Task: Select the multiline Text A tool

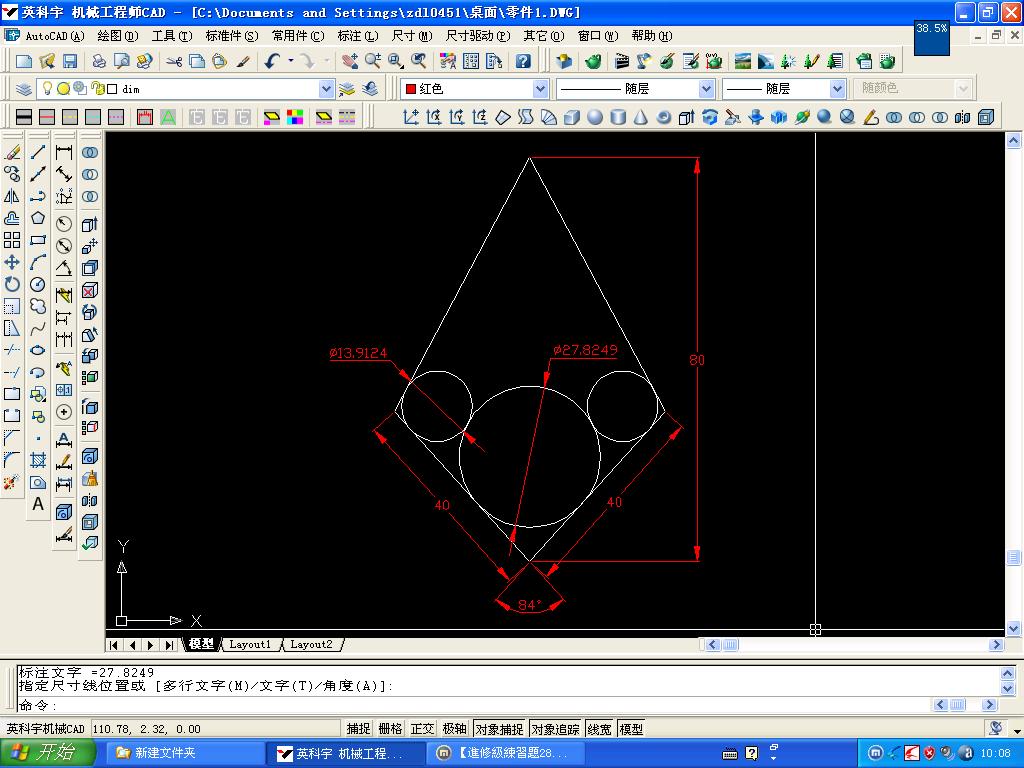Action: coord(38,504)
